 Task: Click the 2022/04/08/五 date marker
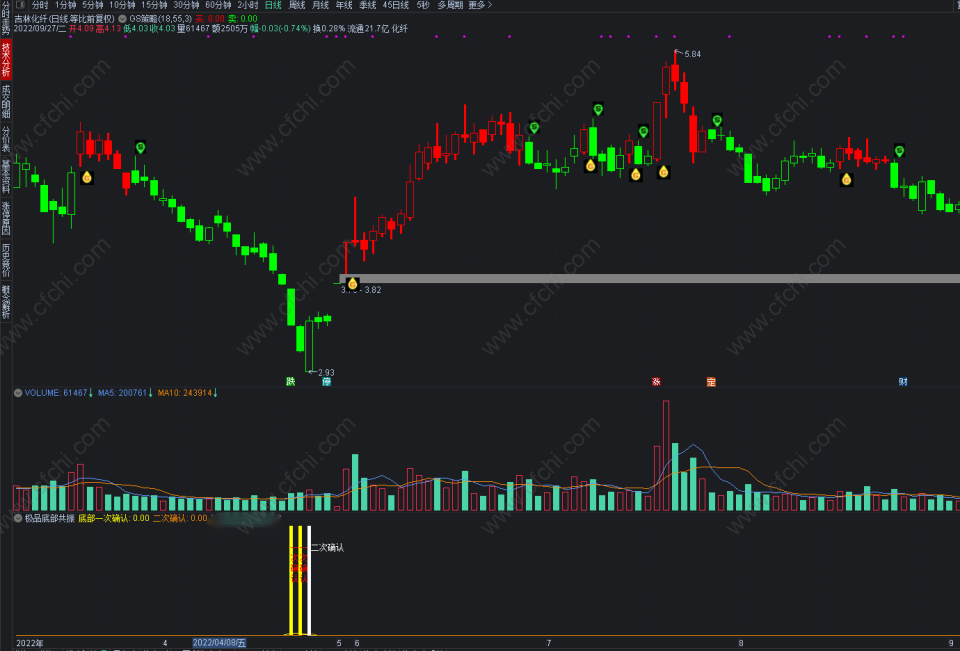pos(219,642)
